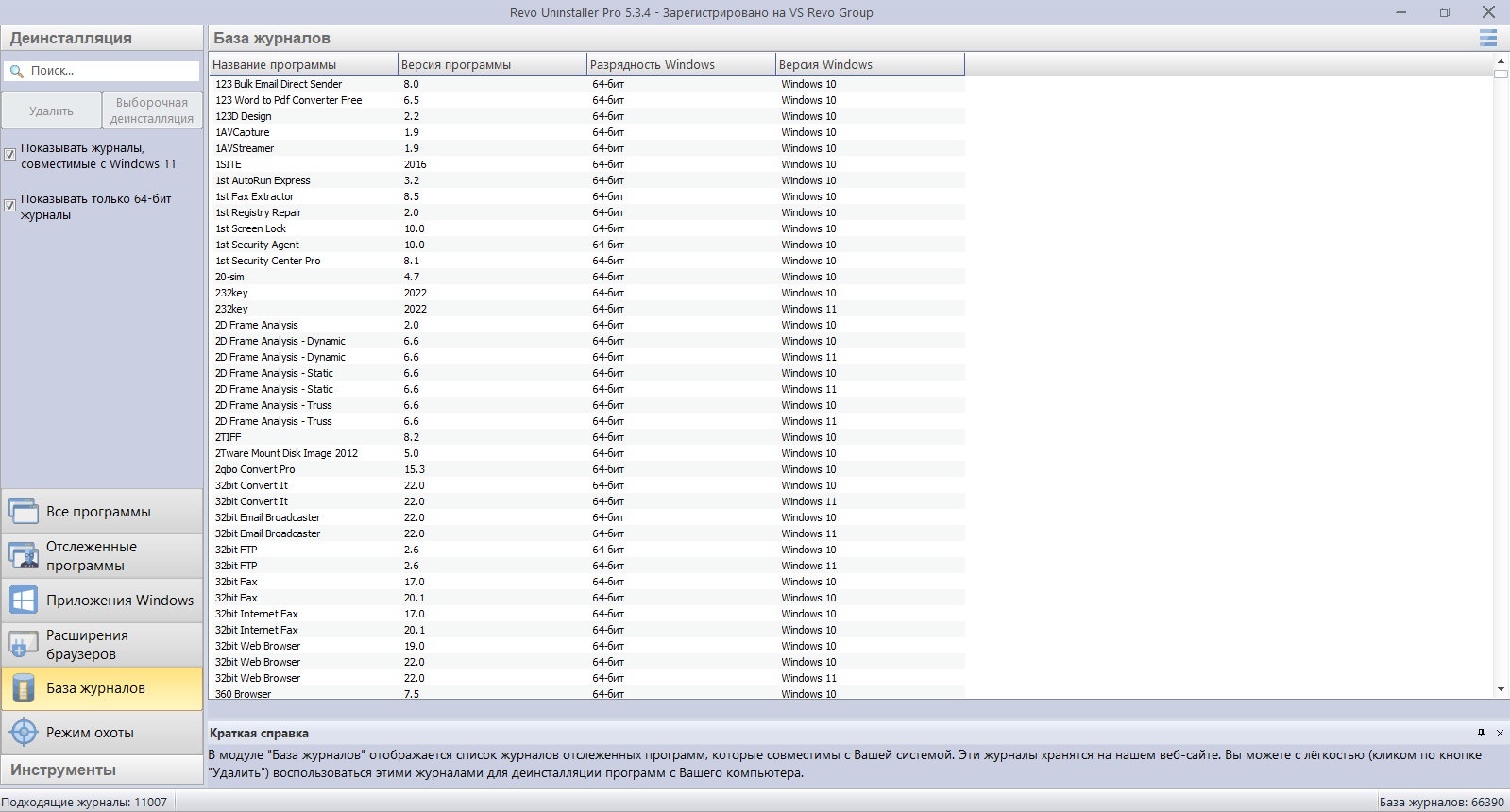
Task: Select the 360 Browser entry
Action: [586, 694]
